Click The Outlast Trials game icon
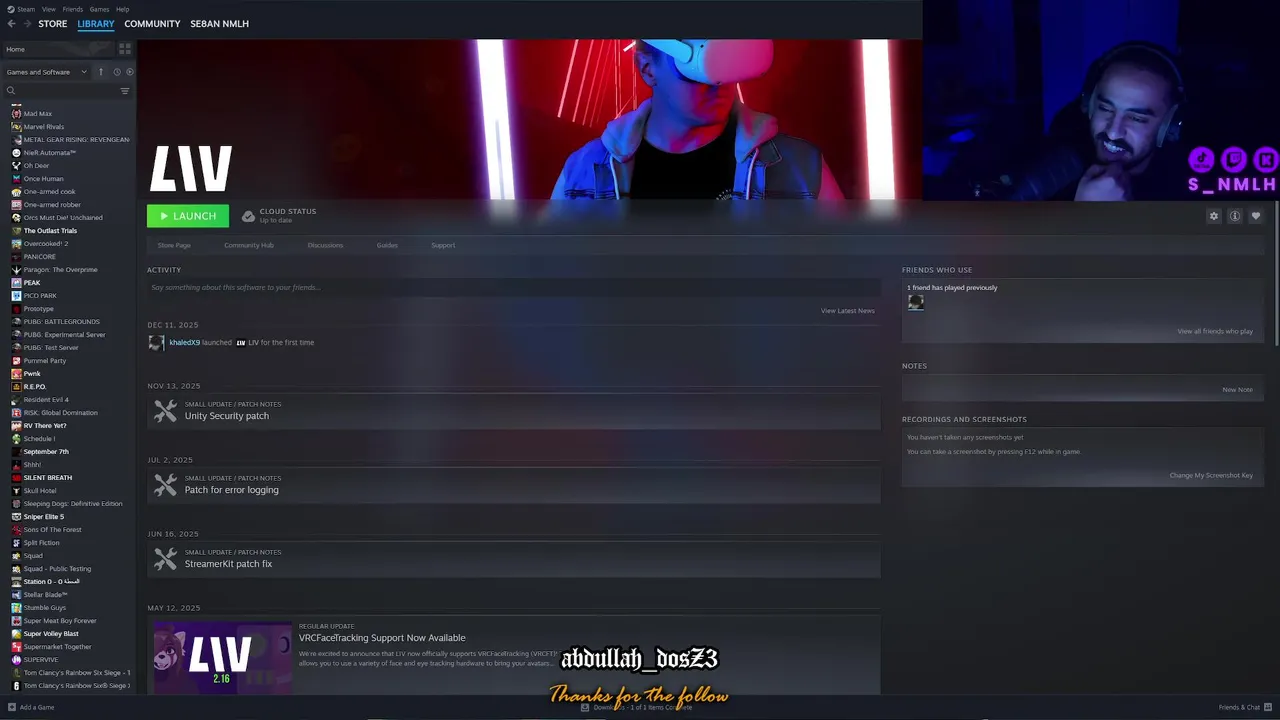Viewport: 1280px width, 720px height. point(16,231)
